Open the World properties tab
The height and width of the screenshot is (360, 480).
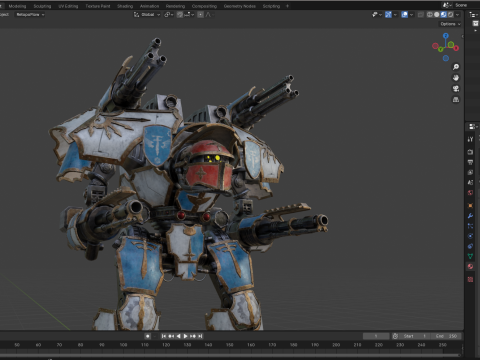click(x=470, y=193)
